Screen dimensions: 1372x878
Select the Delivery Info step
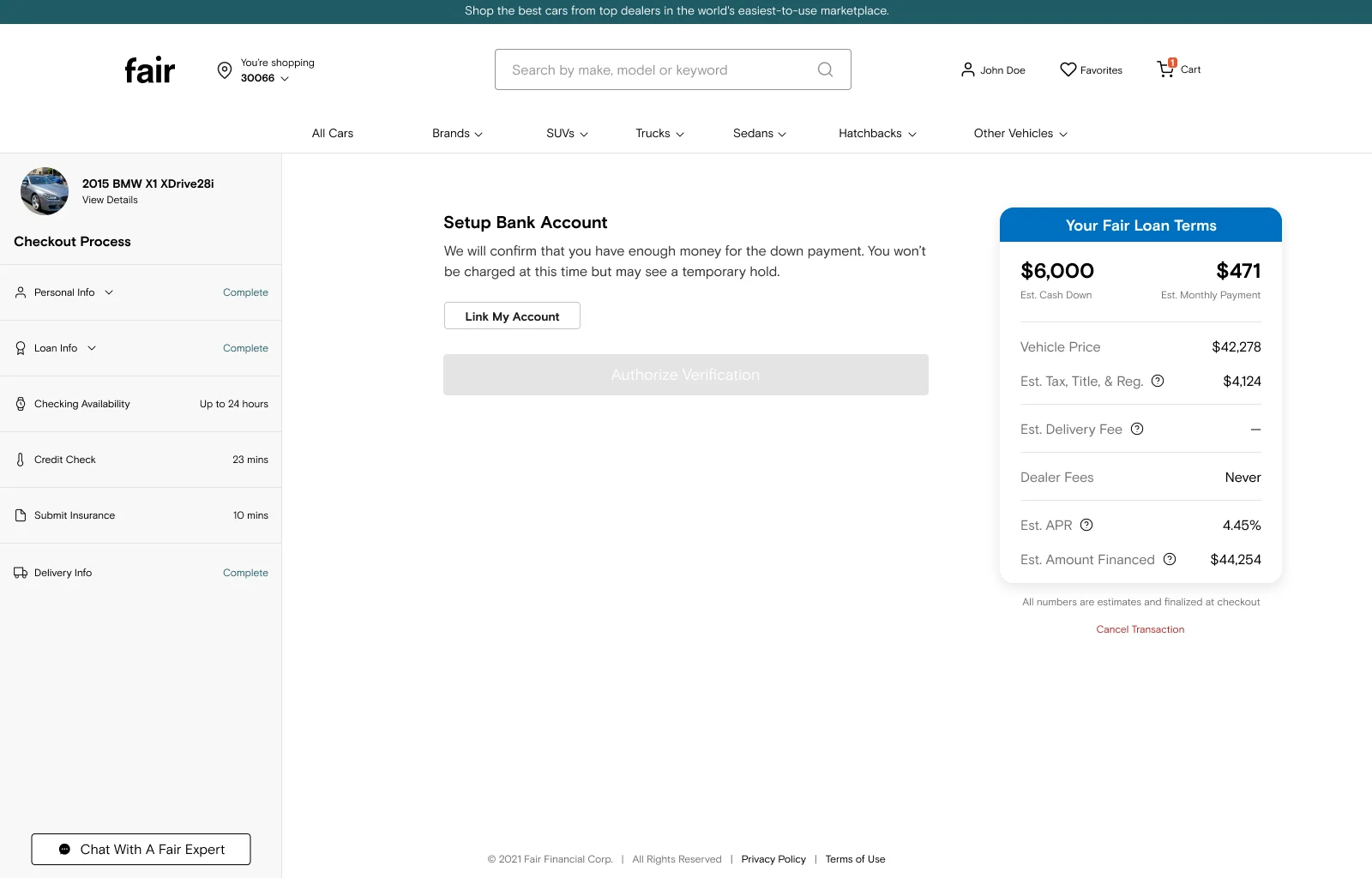point(141,573)
